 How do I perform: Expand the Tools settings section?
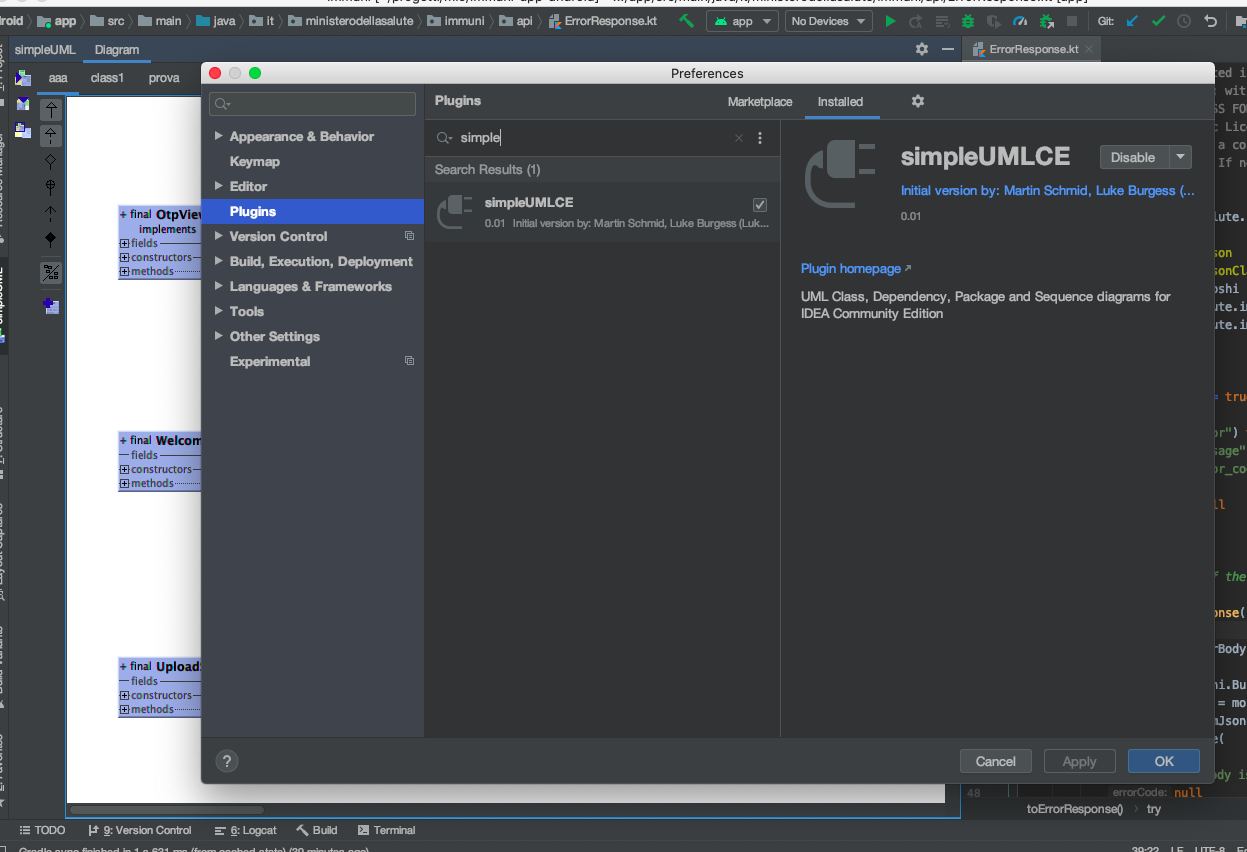(x=219, y=311)
